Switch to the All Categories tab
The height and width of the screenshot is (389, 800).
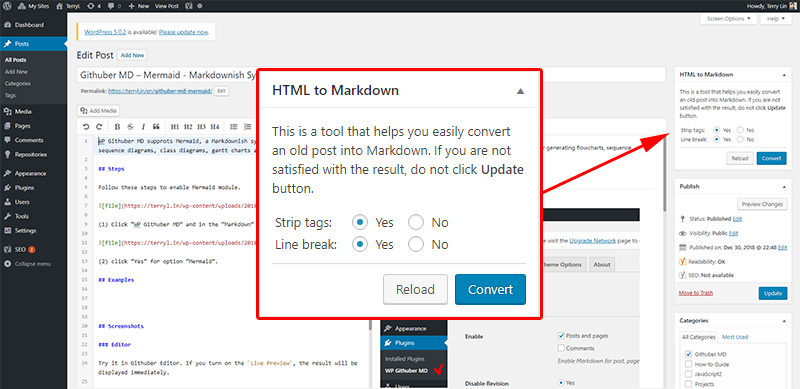click(699, 337)
